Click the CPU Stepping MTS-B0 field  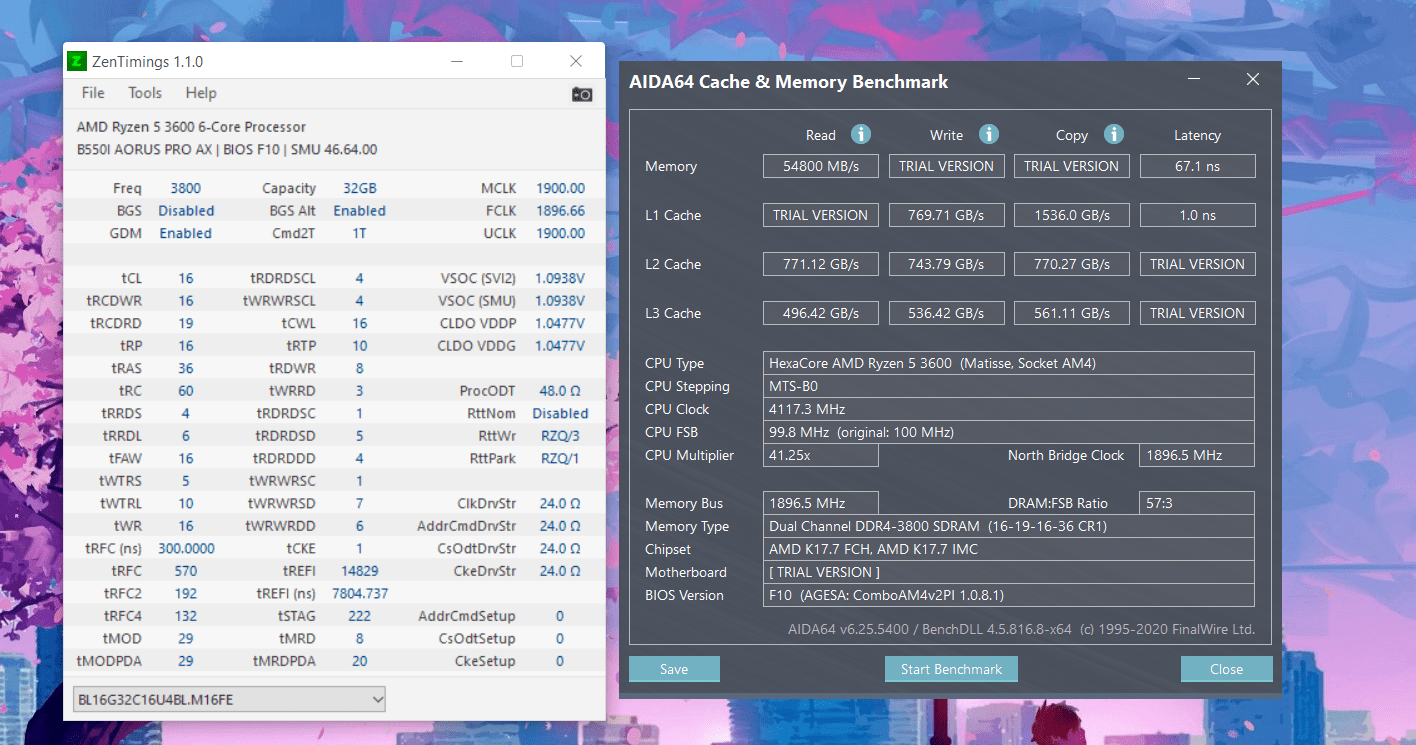[x=1009, y=386]
